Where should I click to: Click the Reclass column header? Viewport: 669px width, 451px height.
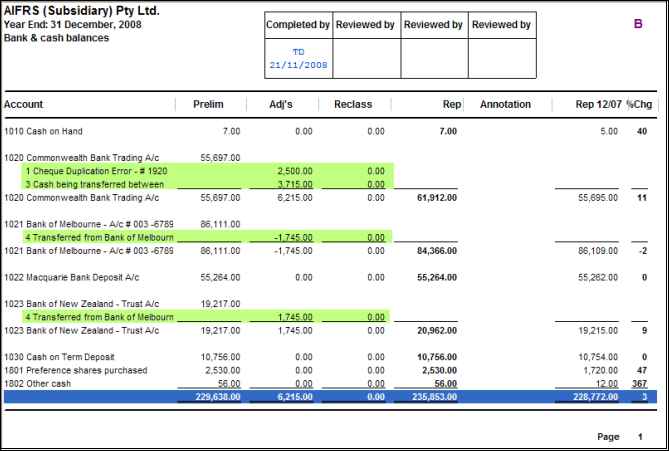pyautogui.click(x=353, y=105)
